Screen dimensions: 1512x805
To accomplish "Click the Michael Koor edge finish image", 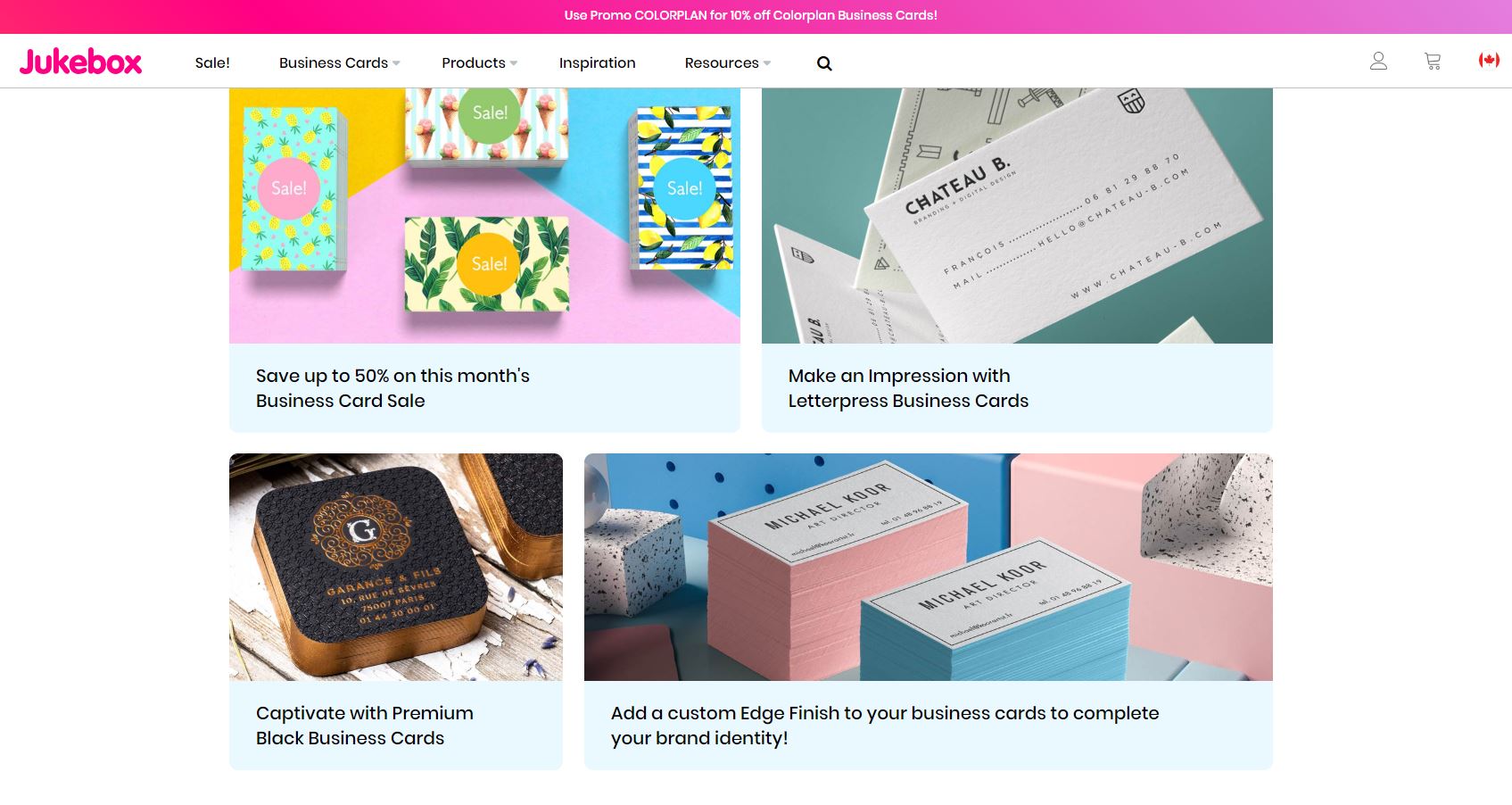I will pyautogui.click(x=928, y=568).
